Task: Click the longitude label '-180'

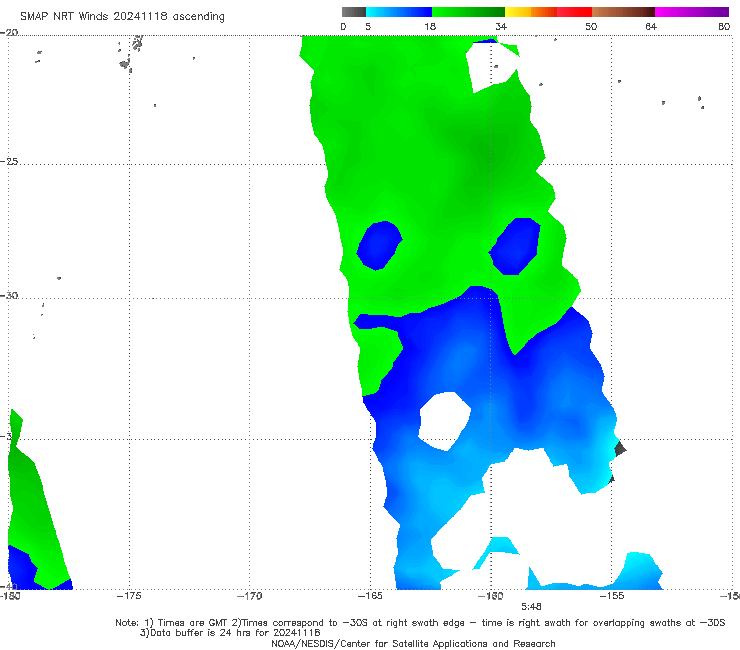Action: pyautogui.click(x=9, y=596)
